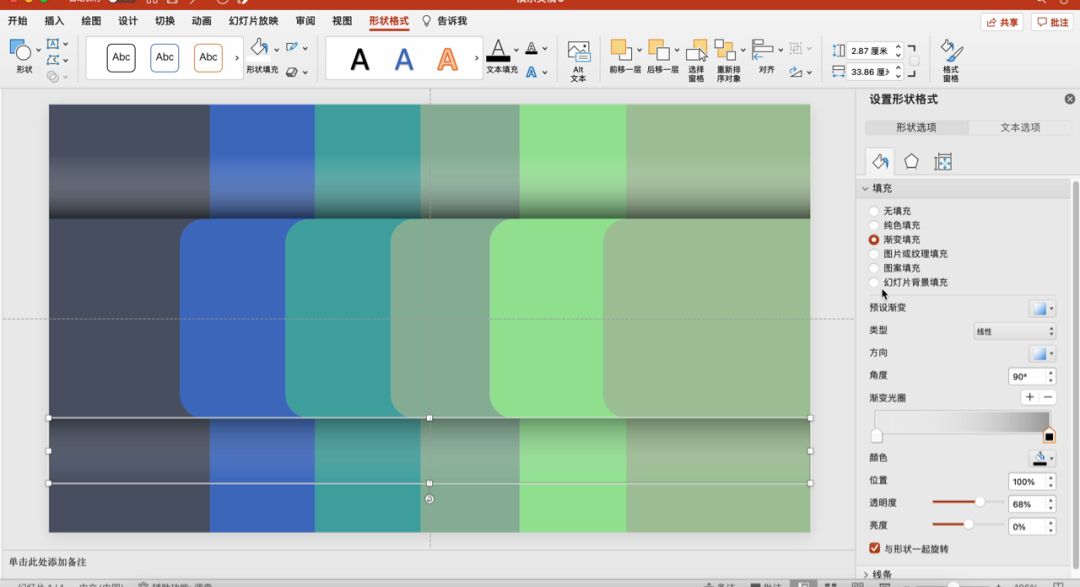
Task: Open the 动画 ribbon tab
Action: 202,21
